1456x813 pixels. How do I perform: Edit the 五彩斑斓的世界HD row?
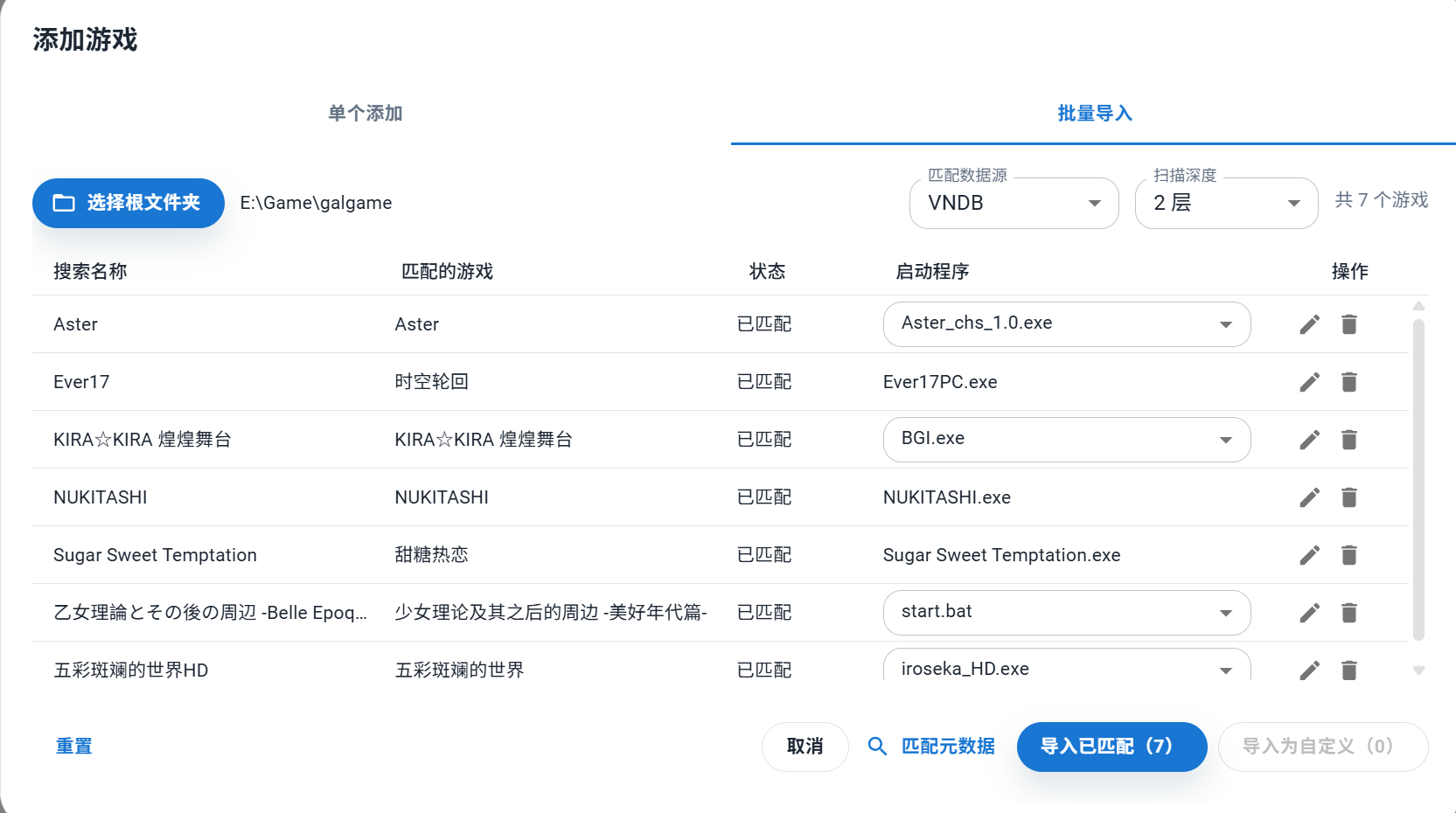[x=1309, y=671]
